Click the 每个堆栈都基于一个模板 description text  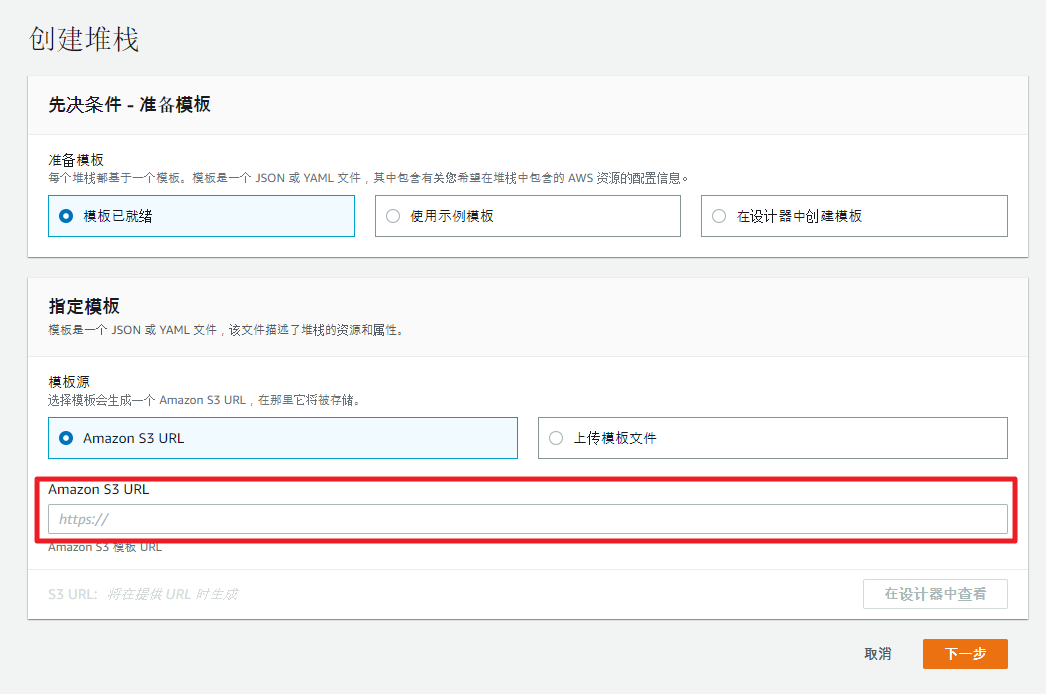tap(368, 178)
